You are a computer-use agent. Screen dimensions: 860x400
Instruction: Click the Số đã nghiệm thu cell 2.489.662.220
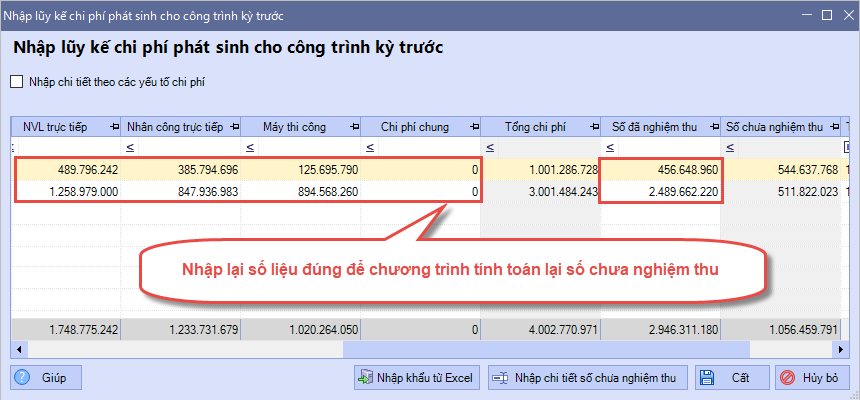660,191
